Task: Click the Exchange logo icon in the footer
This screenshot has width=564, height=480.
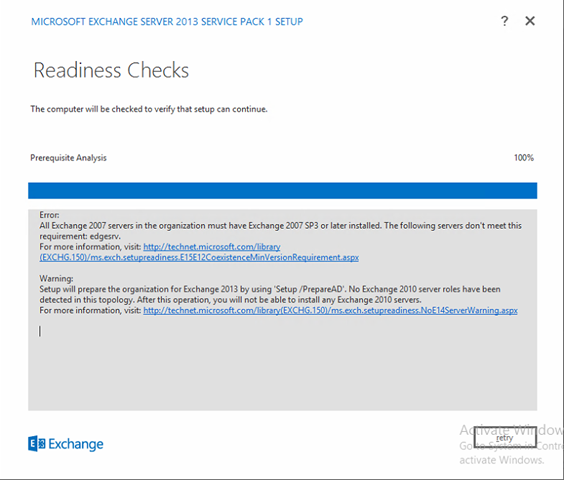Action: (37, 444)
